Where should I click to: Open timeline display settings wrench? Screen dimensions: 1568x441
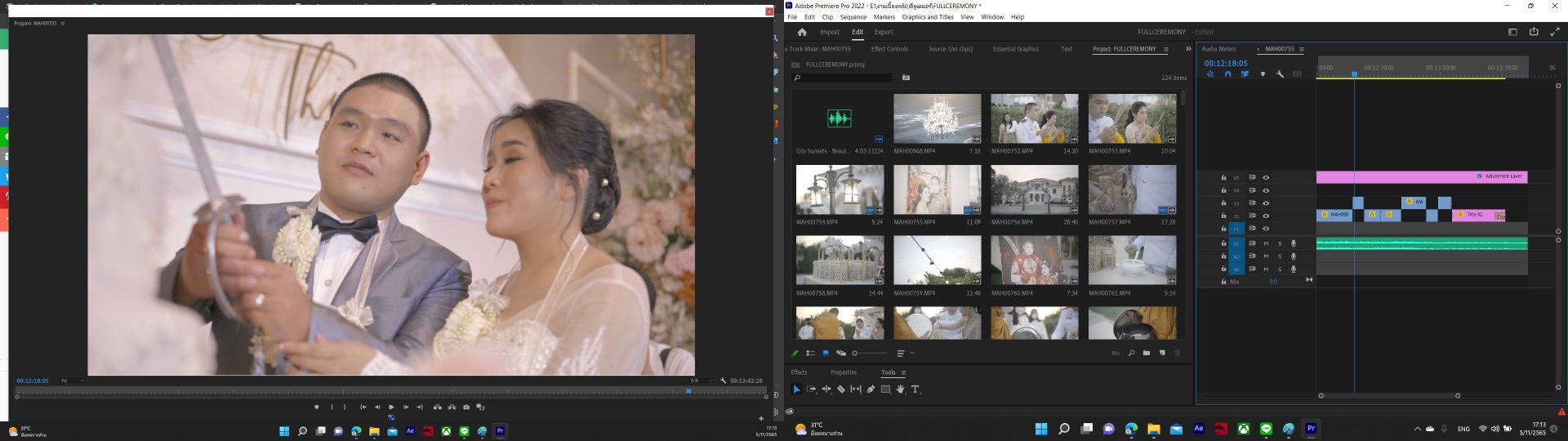1280,74
